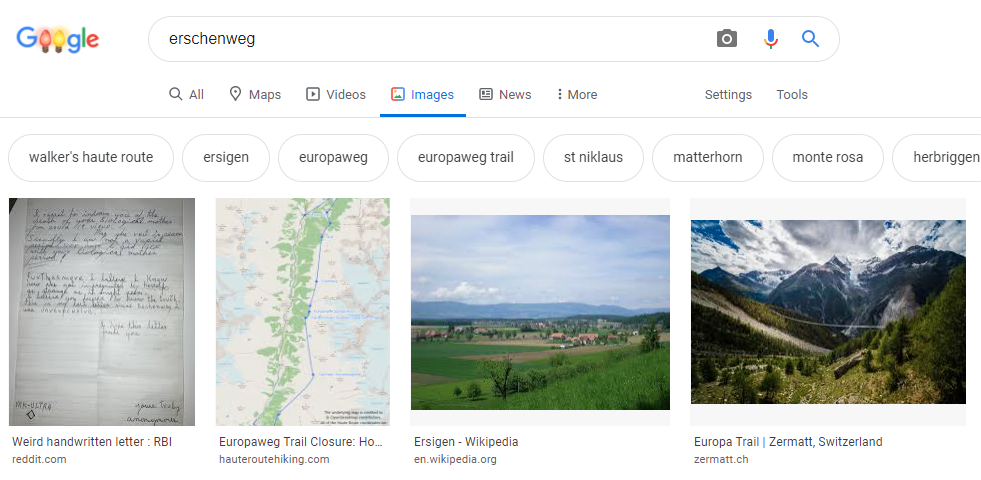Switch to the Videos tab
The height and width of the screenshot is (480, 981).
click(x=336, y=95)
